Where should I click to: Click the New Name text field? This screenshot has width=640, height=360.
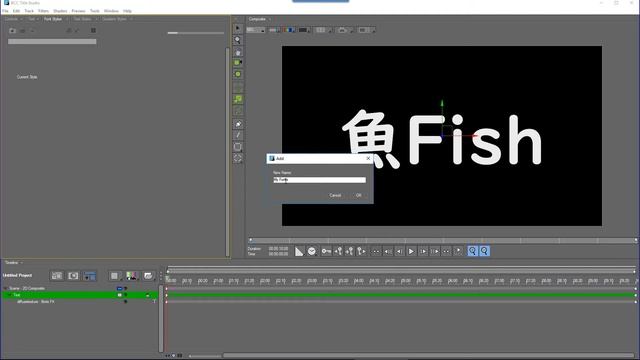point(320,180)
